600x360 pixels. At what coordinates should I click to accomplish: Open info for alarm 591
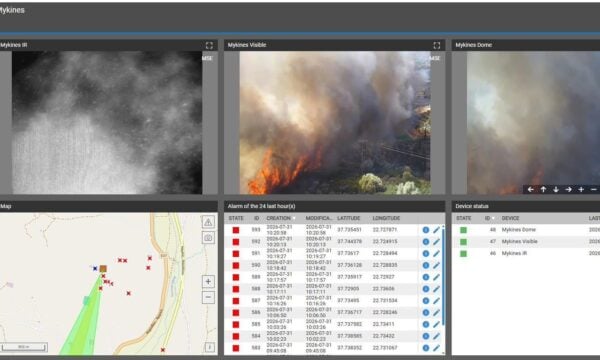point(426,254)
